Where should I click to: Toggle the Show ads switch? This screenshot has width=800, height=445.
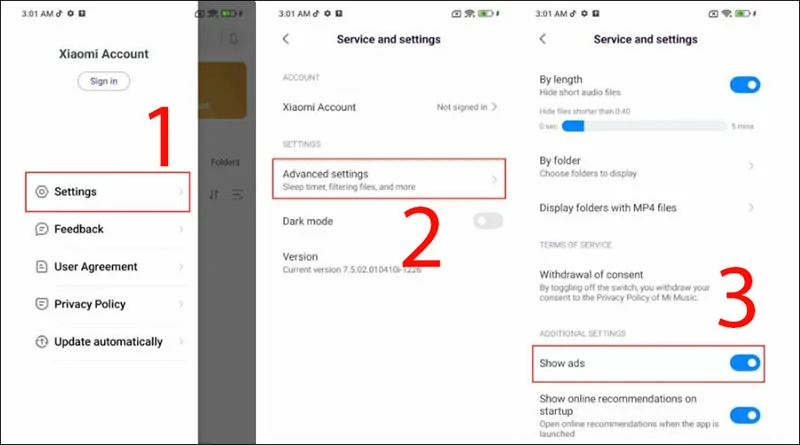tap(745, 363)
